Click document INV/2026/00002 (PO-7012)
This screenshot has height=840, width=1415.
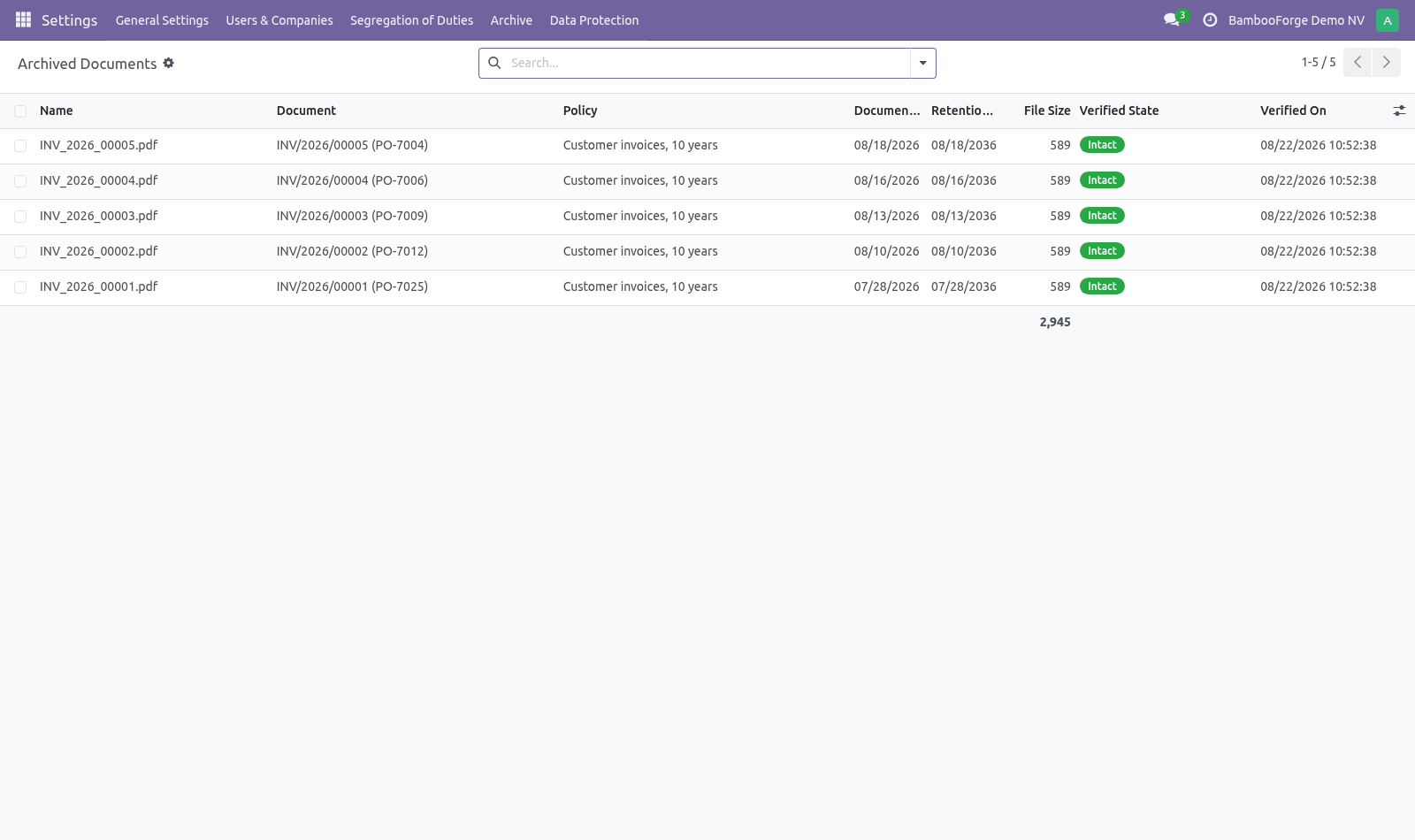(352, 251)
